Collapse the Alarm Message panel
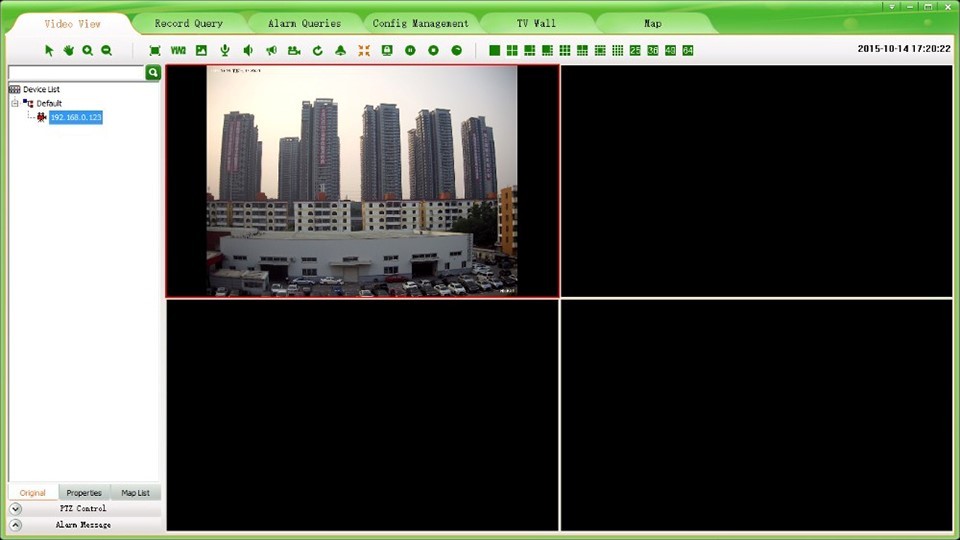 pyautogui.click(x=15, y=525)
